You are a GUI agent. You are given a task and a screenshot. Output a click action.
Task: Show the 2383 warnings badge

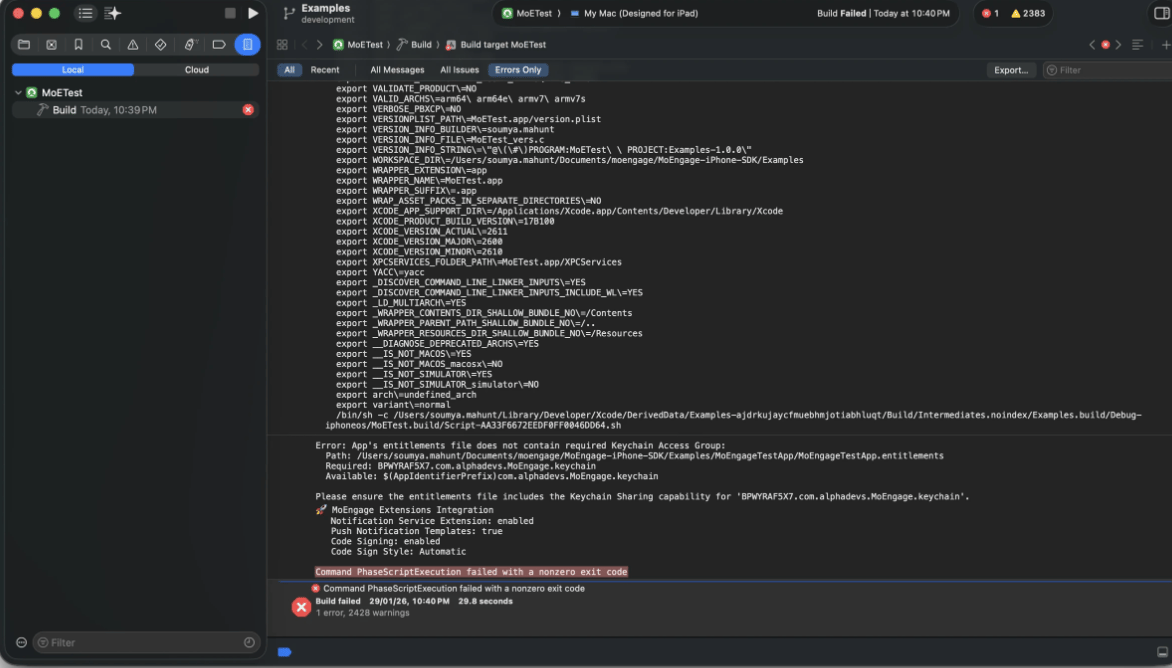point(1028,13)
